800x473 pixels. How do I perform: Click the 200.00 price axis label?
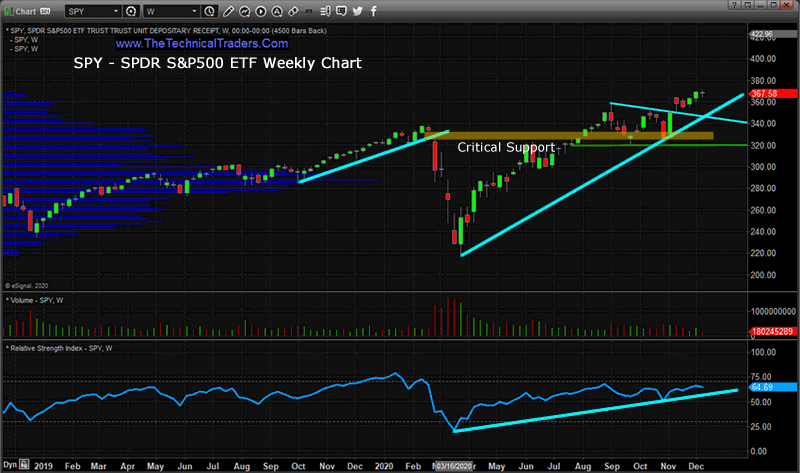763,275
